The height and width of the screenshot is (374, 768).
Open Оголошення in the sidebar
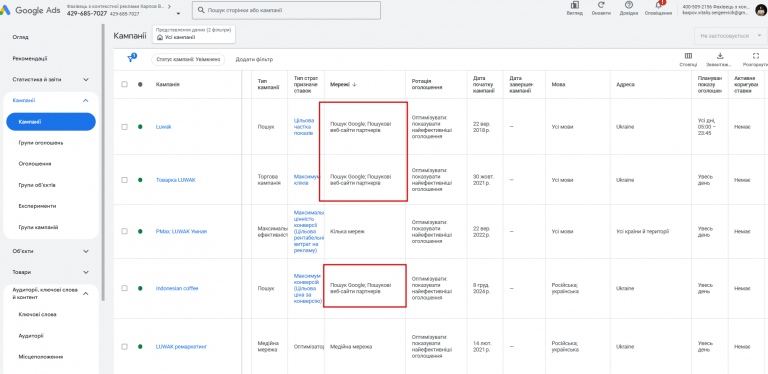pyautogui.click(x=35, y=164)
